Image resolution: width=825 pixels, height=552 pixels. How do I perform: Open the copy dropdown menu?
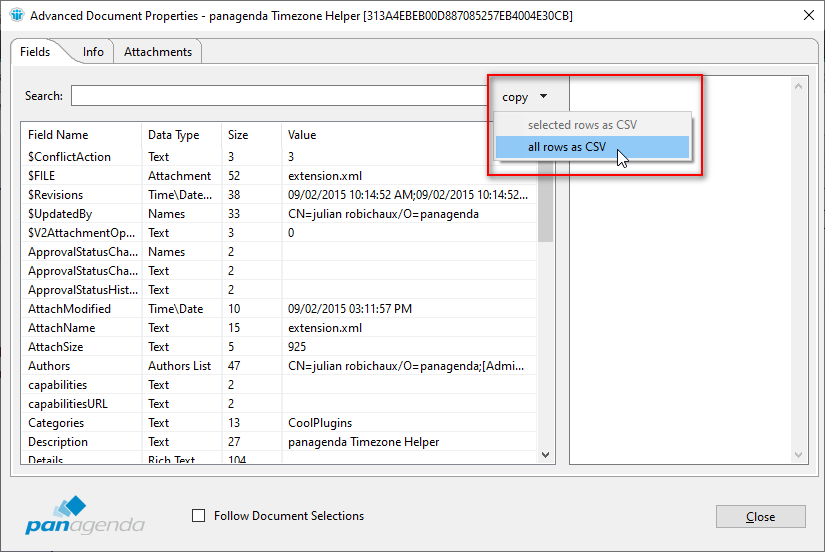(x=525, y=97)
